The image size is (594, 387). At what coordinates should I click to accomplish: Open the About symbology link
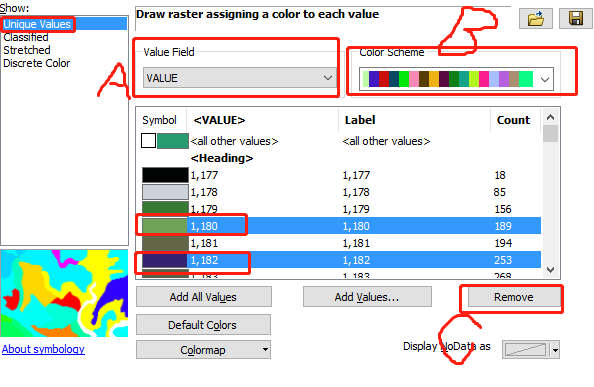pyautogui.click(x=43, y=349)
